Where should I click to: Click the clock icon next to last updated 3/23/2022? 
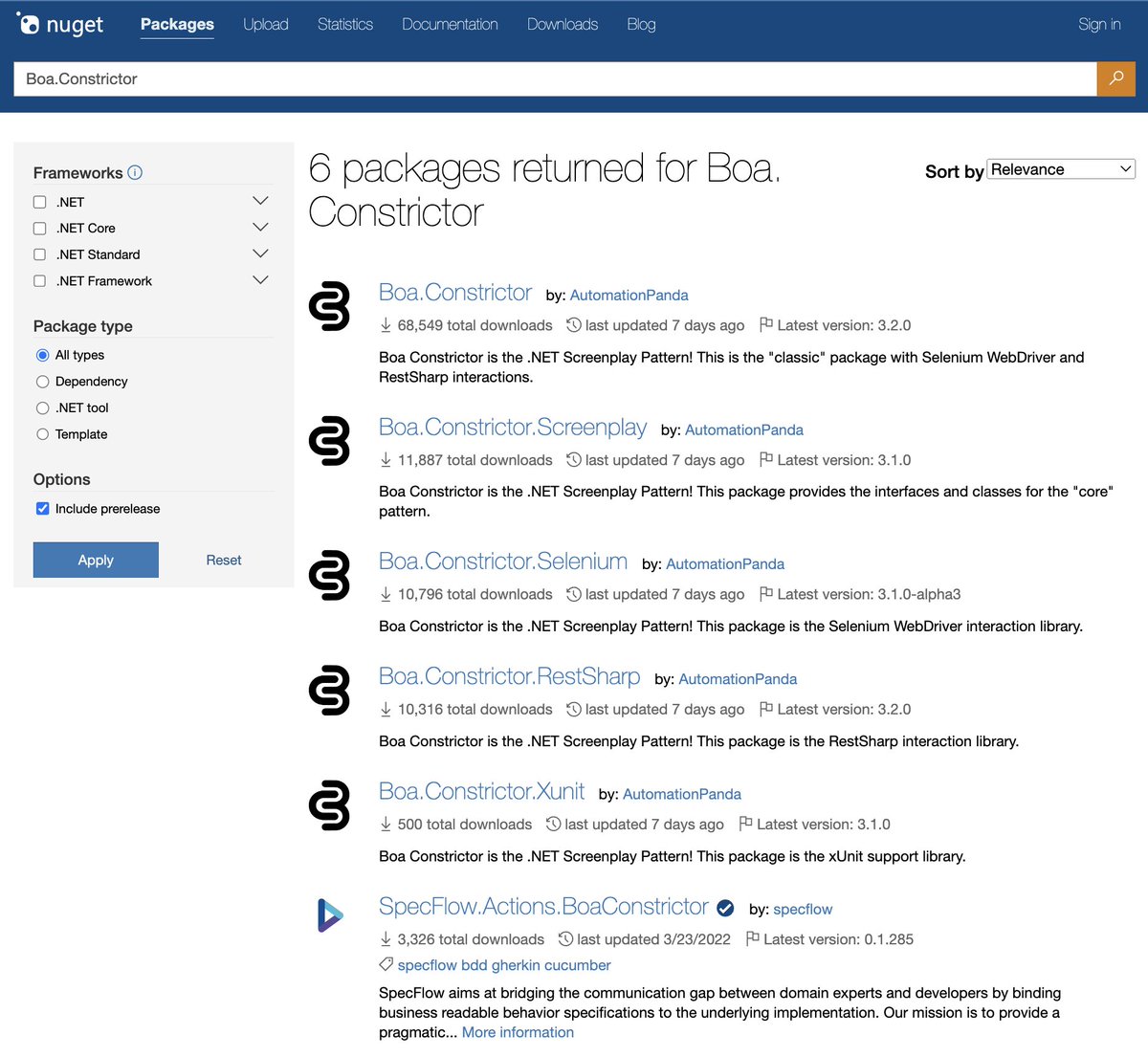[x=566, y=939]
